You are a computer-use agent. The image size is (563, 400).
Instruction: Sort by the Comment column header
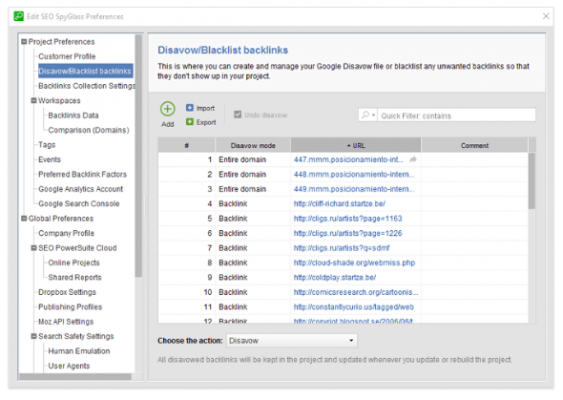pyautogui.click(x=475, y=145)
